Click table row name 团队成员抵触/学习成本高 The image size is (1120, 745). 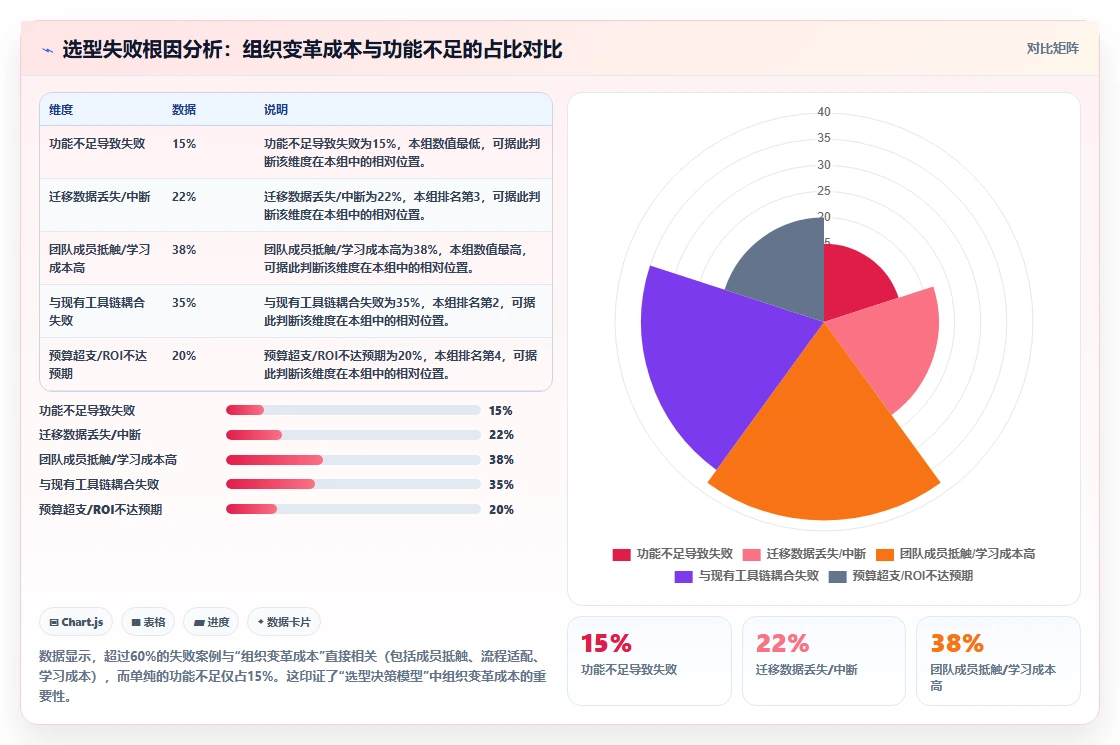click(x=99, y=259)
